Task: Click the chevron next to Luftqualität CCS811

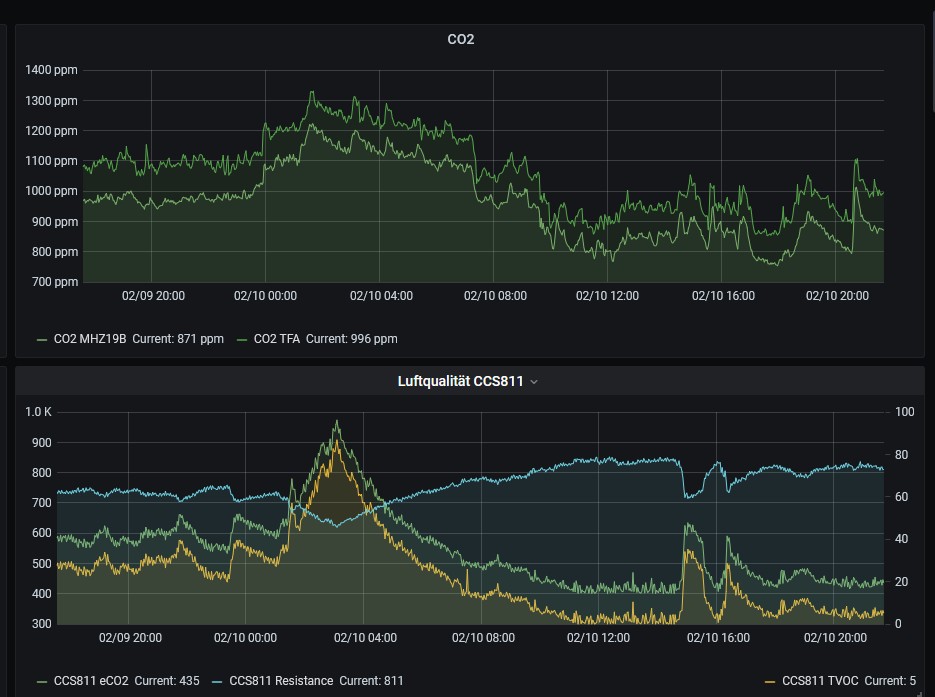Action: (x=534, y=382)
